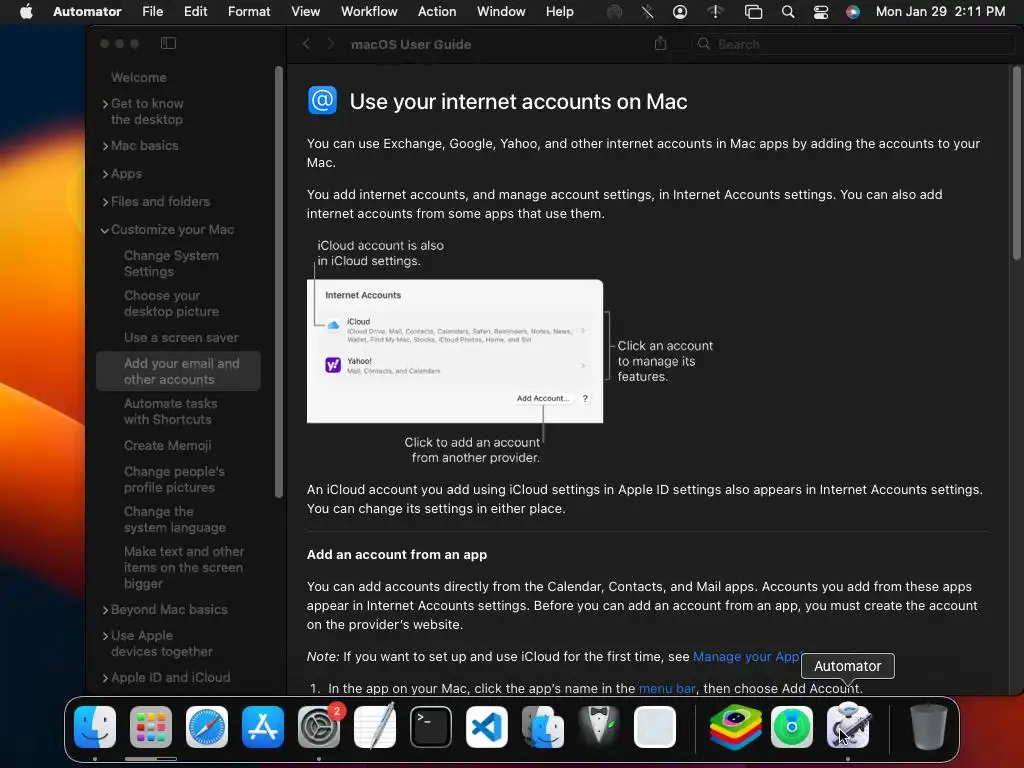Open Launchpad from the Dock

151,726
